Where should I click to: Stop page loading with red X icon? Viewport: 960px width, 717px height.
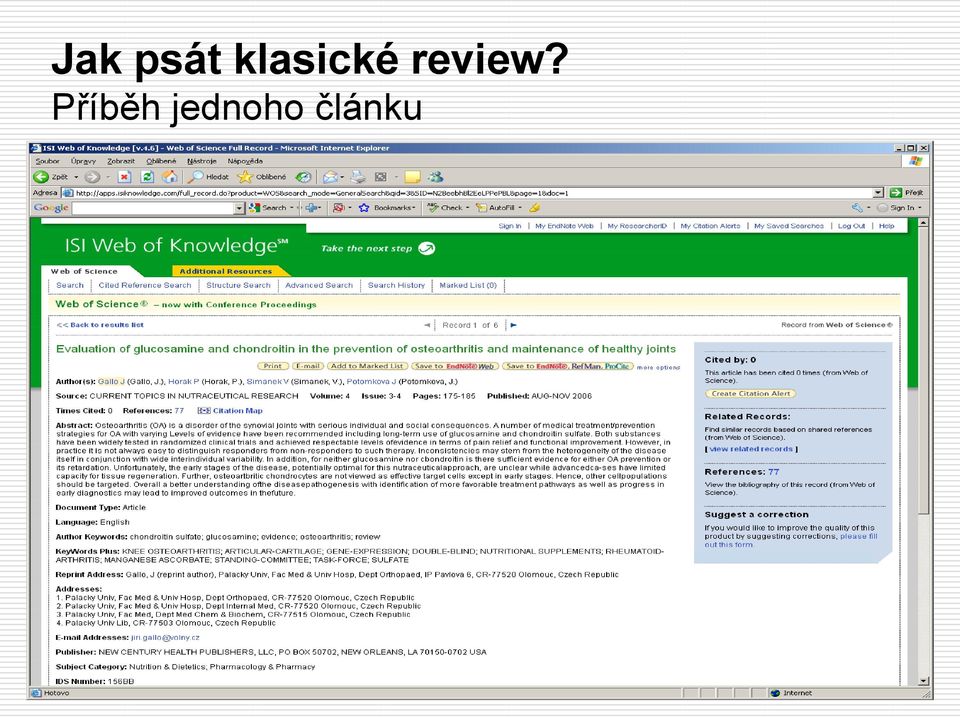(x=124, y=177)
